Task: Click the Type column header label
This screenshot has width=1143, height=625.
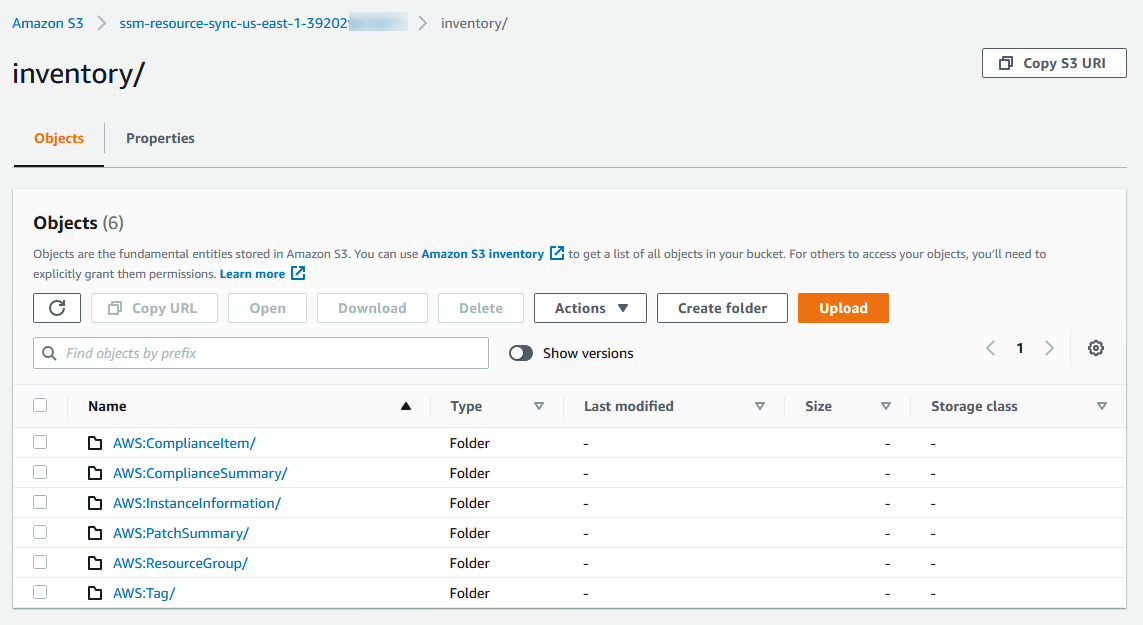Action: click(467, 406)
